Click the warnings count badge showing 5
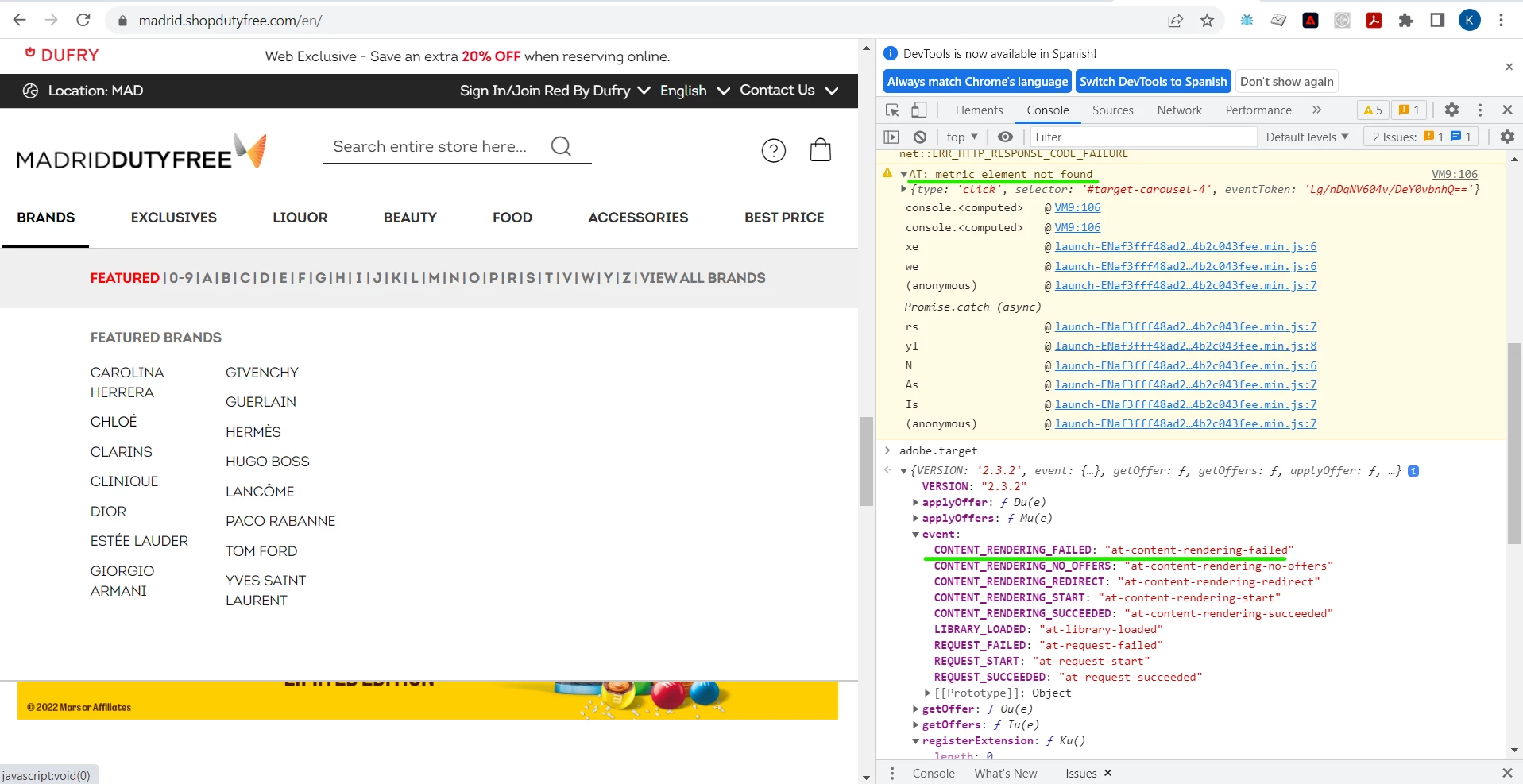Screen dimensions: 1523x784 [1373, 110]
